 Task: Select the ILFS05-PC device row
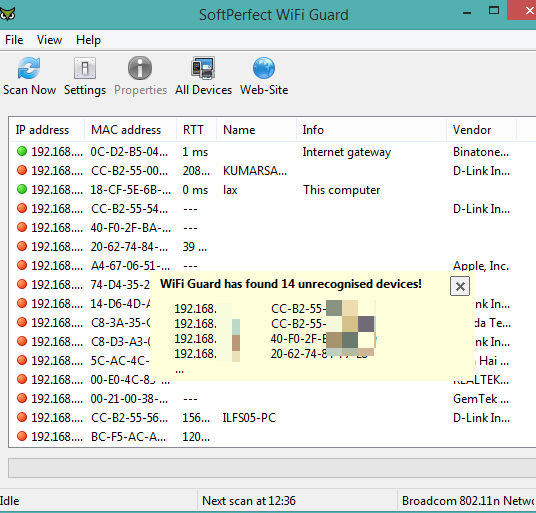pyautogui.click(x=272, y=418)
